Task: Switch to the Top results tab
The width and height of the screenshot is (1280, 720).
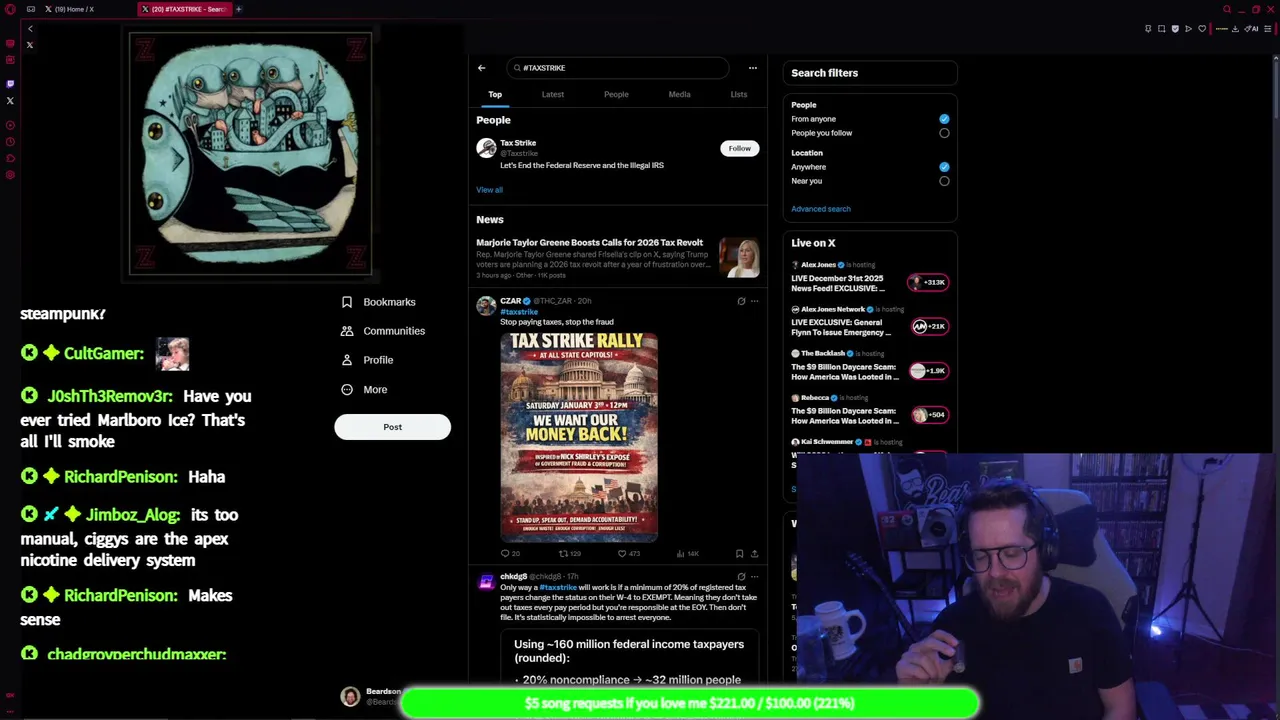Action: 495,94
